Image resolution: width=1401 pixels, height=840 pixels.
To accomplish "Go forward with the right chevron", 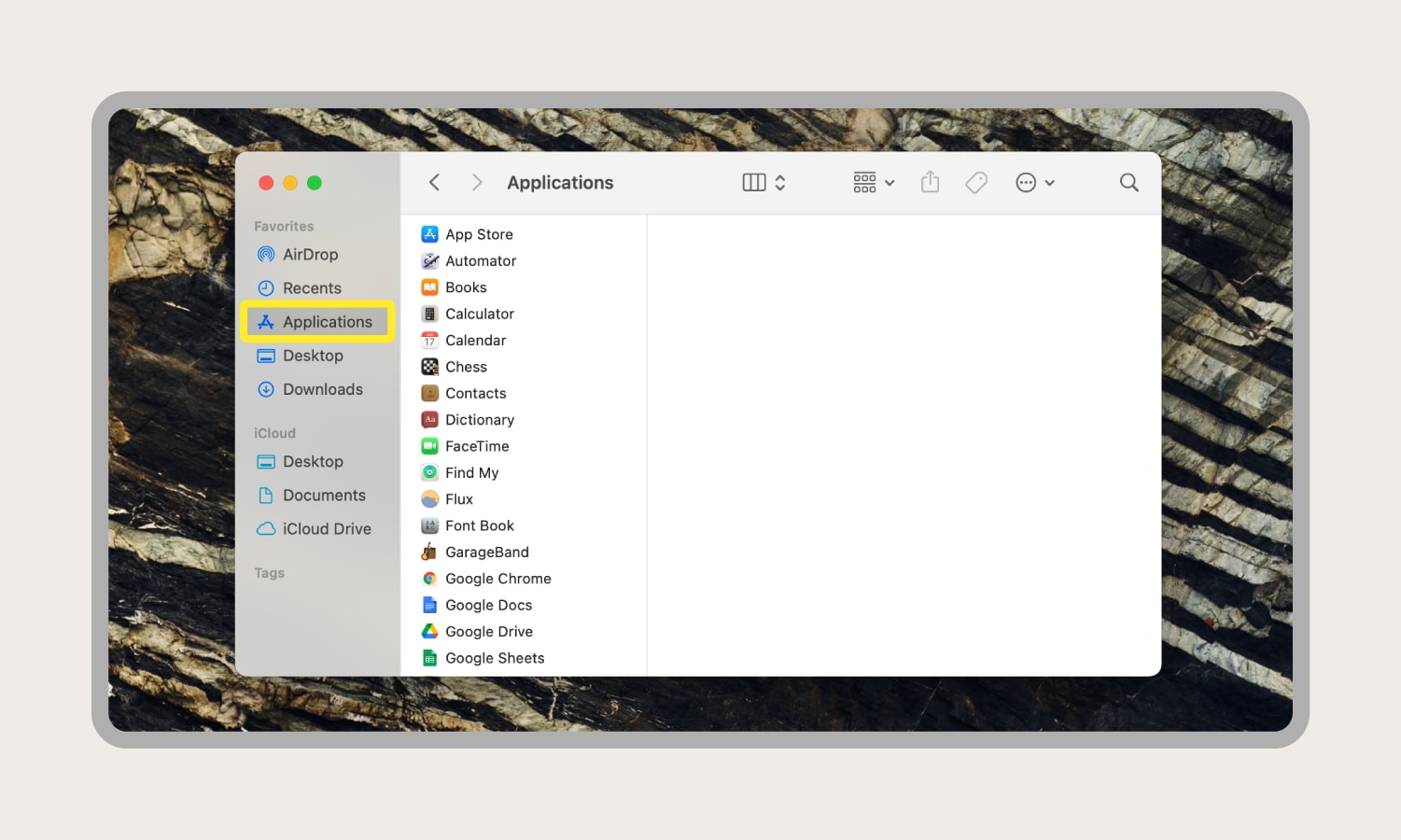I will click(x=477, y=182).
